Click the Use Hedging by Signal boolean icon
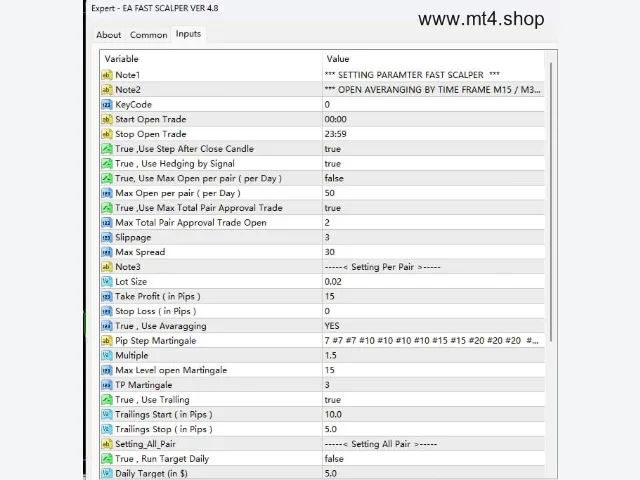This screenshot has width=640, height=480. [x=107, y=164]
